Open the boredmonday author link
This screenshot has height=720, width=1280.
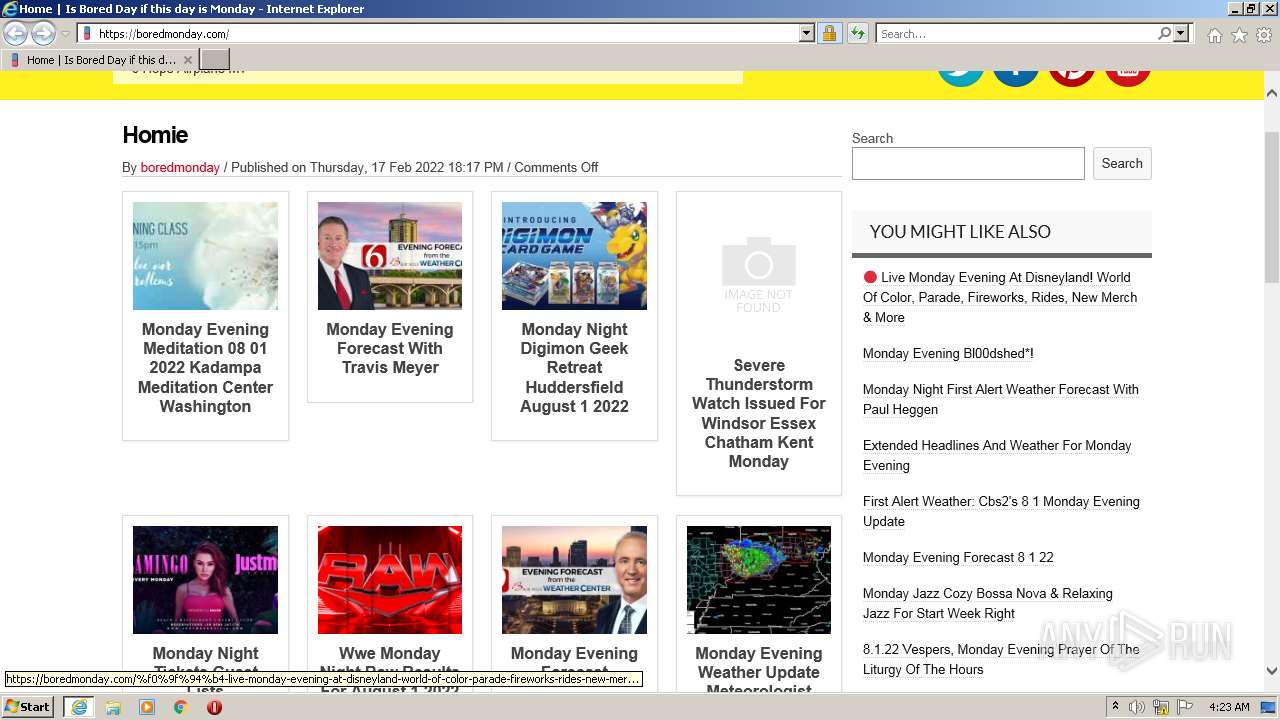pyautogui.click(x=180, y=167)
